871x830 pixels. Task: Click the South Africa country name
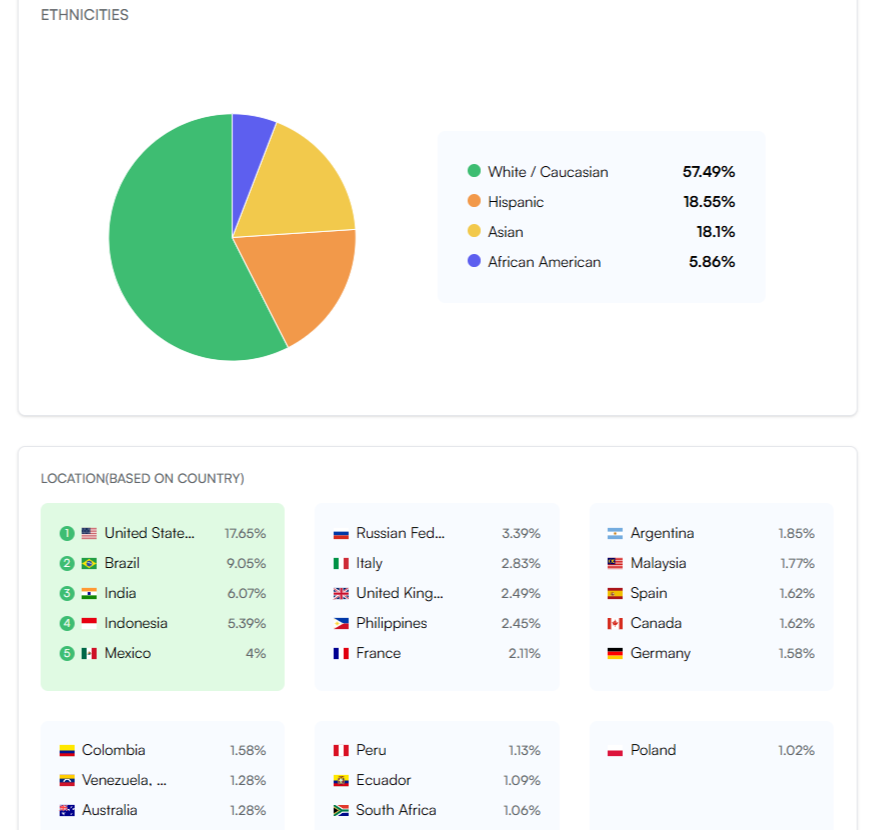click(396, 811)
